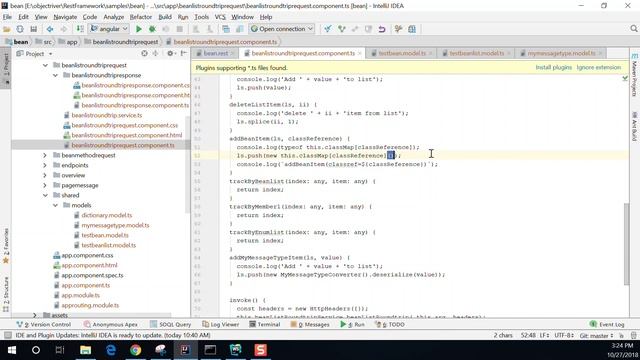Open the Maven Projects side panel
The image size is (640, 360).
634,76
